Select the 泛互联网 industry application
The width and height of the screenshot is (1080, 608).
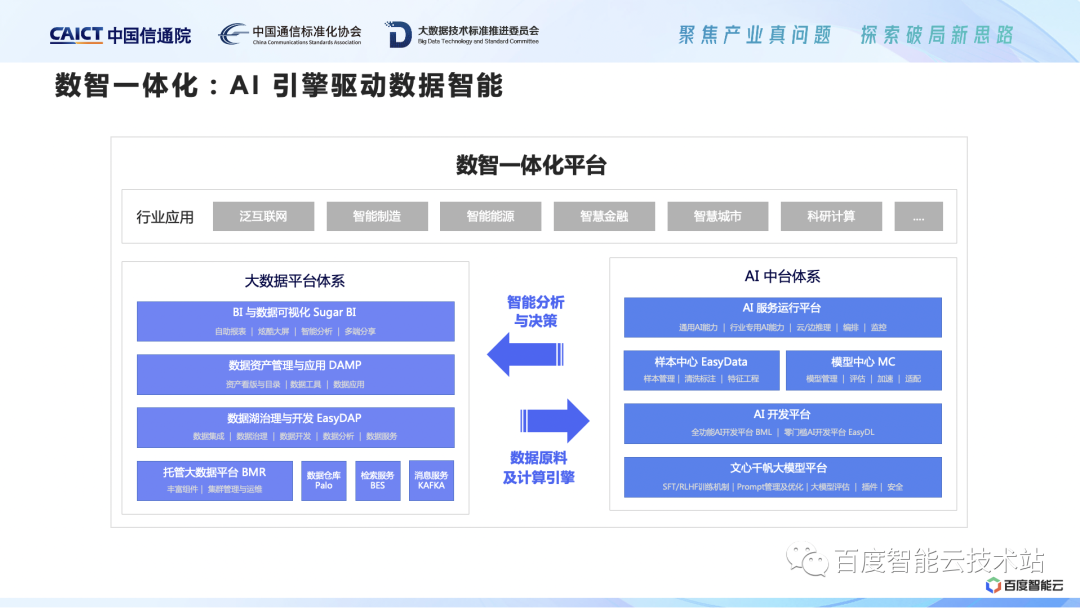click(x=263, y=216)
